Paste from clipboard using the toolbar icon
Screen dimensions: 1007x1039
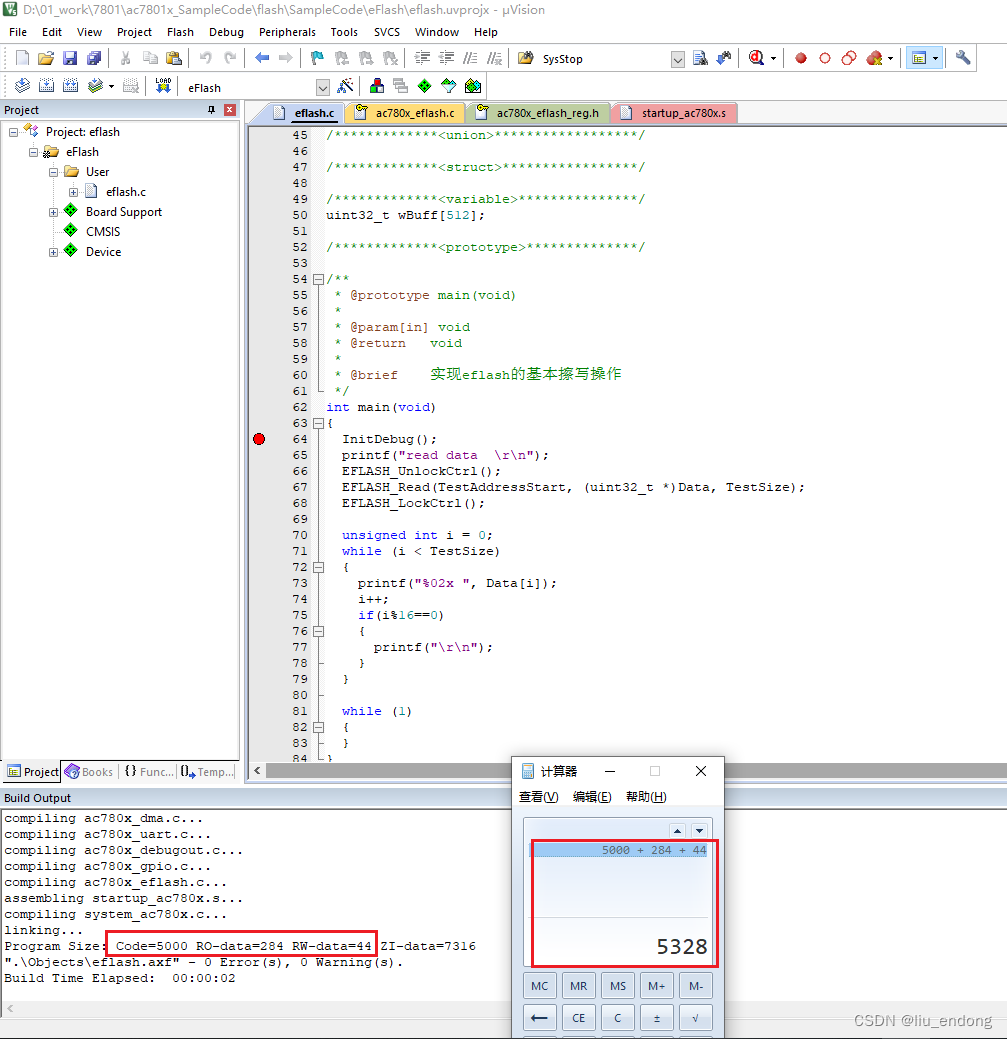pyautogui.click(x=174, y=58)
